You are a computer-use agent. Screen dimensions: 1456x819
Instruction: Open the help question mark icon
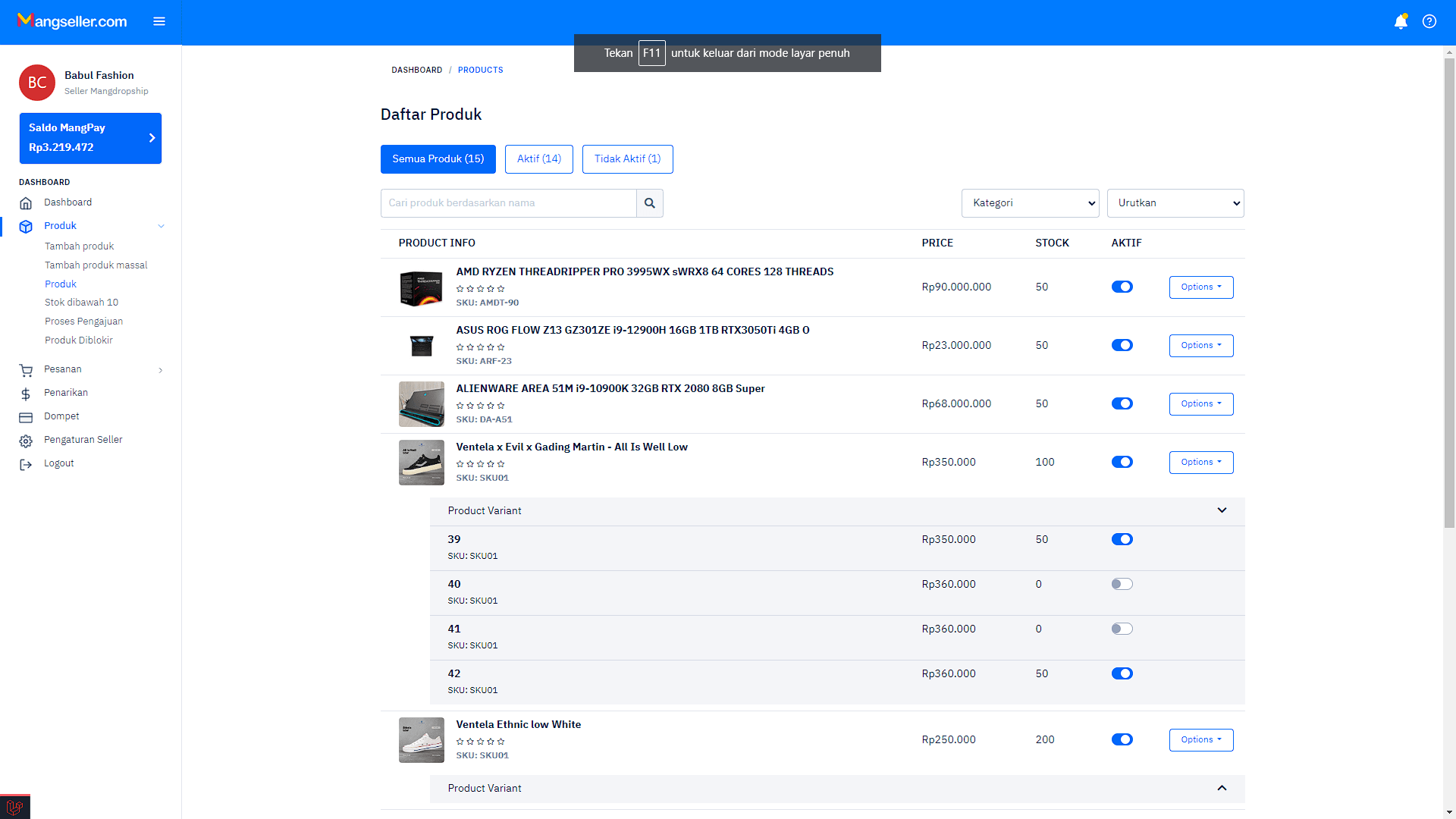[1429, 21]
